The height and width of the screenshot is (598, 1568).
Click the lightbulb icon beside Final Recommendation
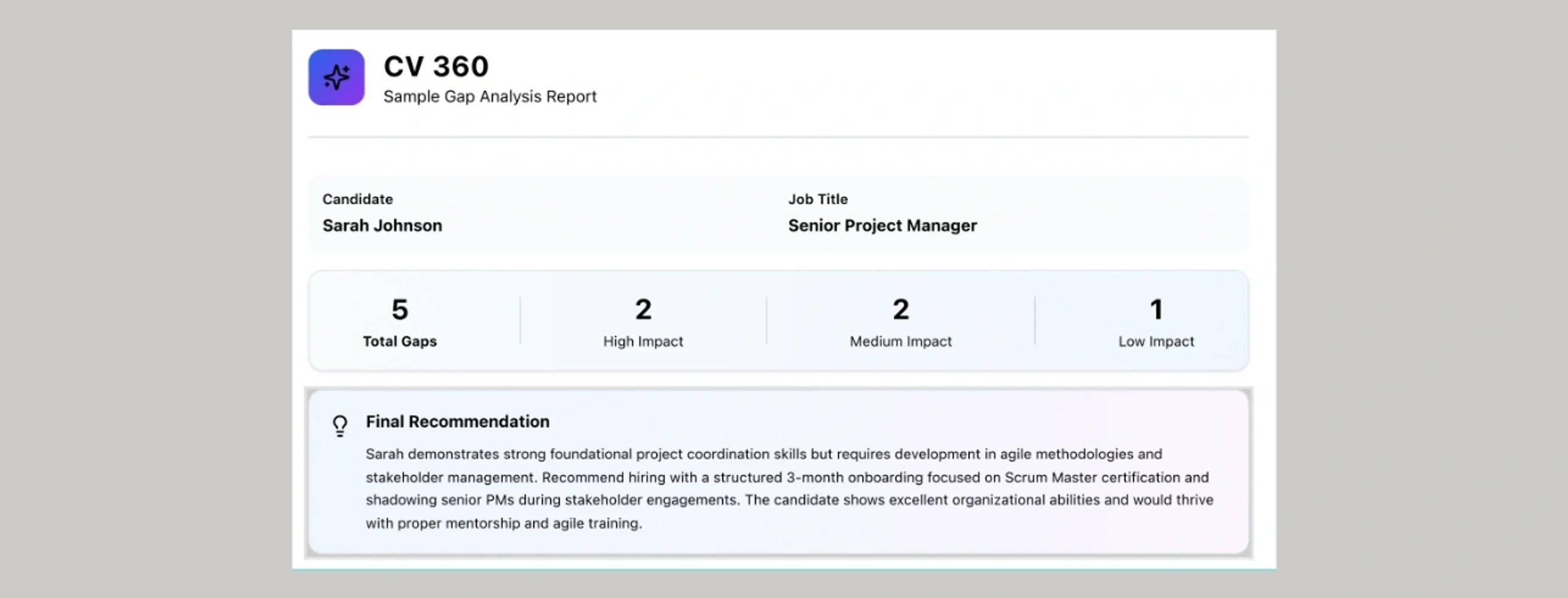340,426
